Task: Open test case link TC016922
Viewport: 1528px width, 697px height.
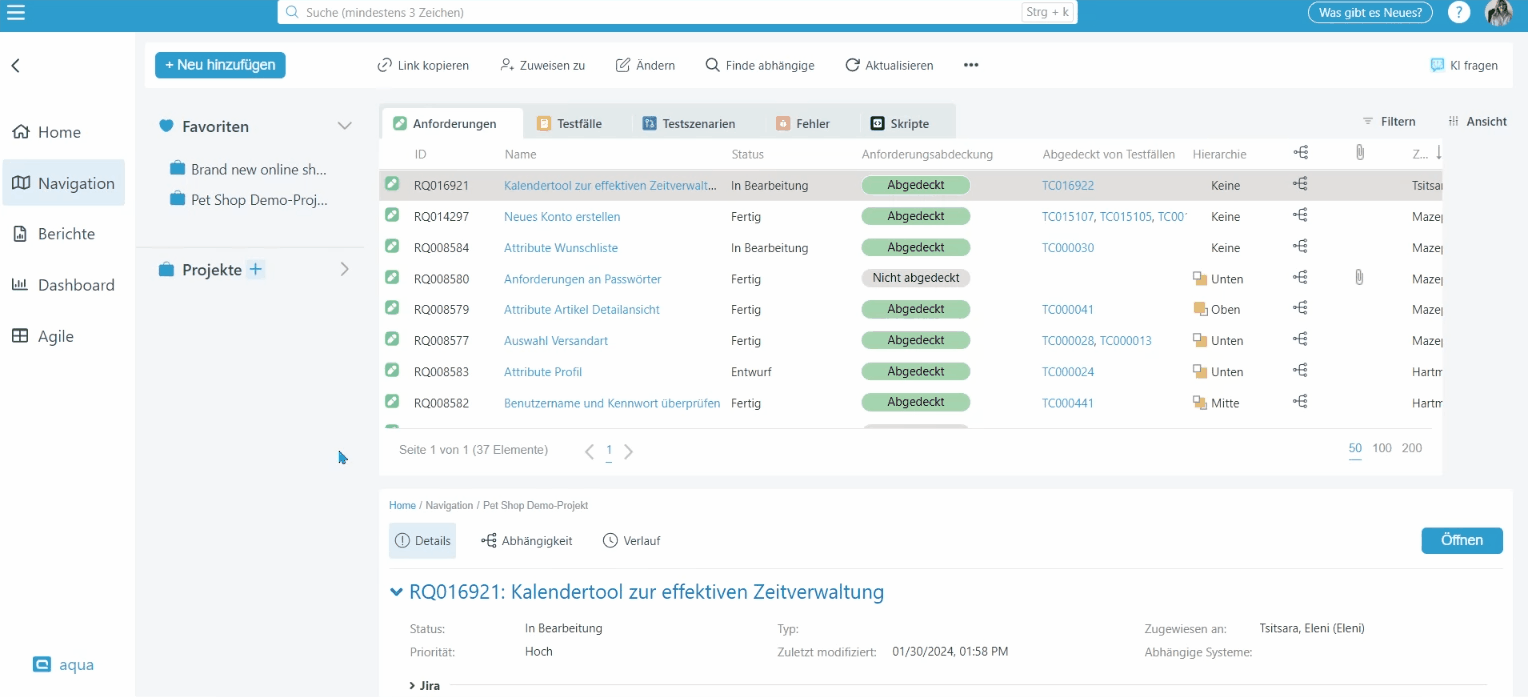Action: click(x=1068, y=186)
